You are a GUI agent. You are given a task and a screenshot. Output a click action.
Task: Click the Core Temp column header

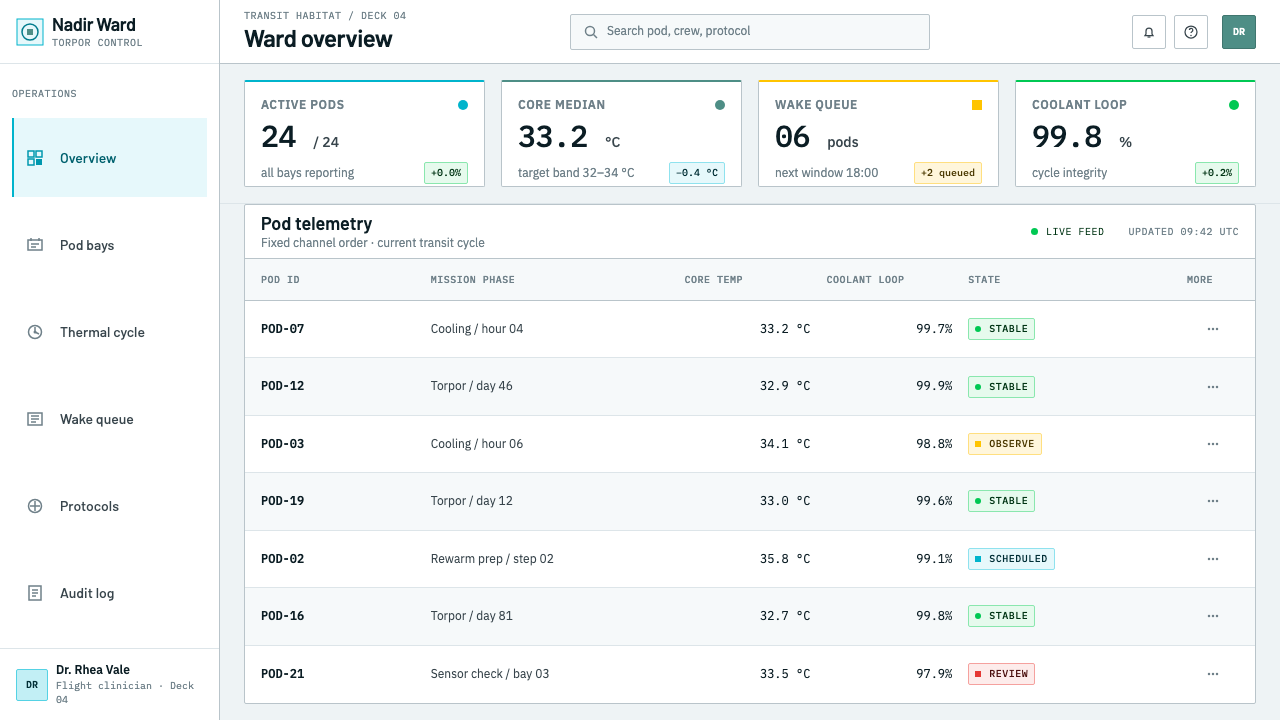point(713,280)
